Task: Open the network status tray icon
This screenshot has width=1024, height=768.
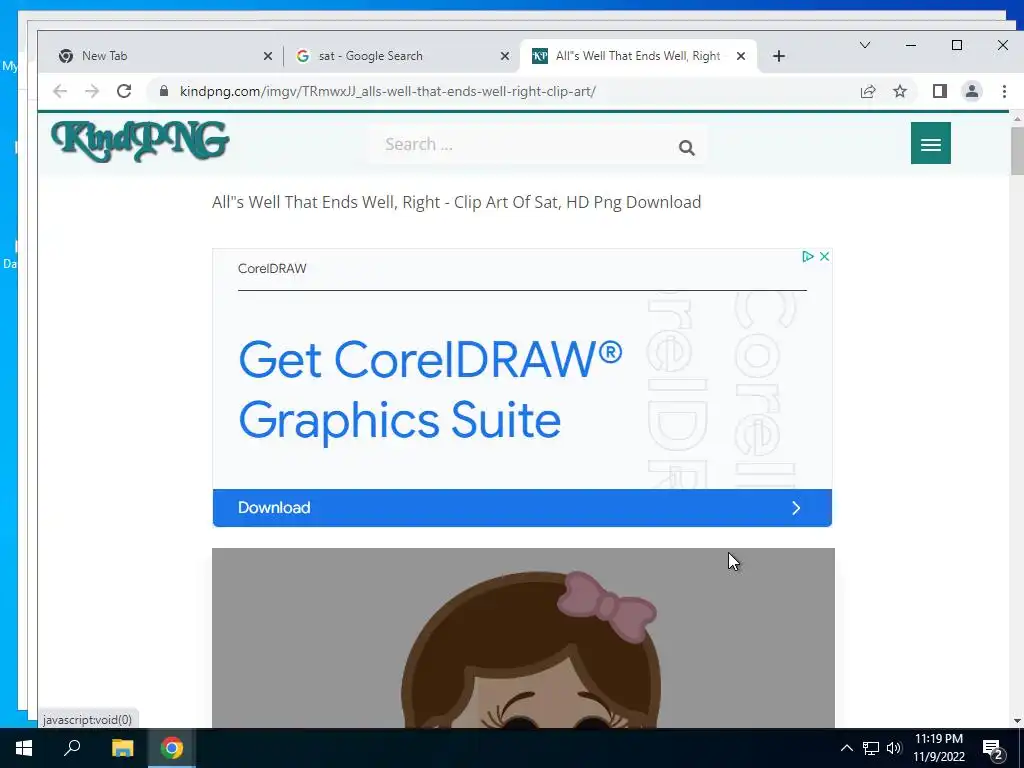Action: [871, 748]
